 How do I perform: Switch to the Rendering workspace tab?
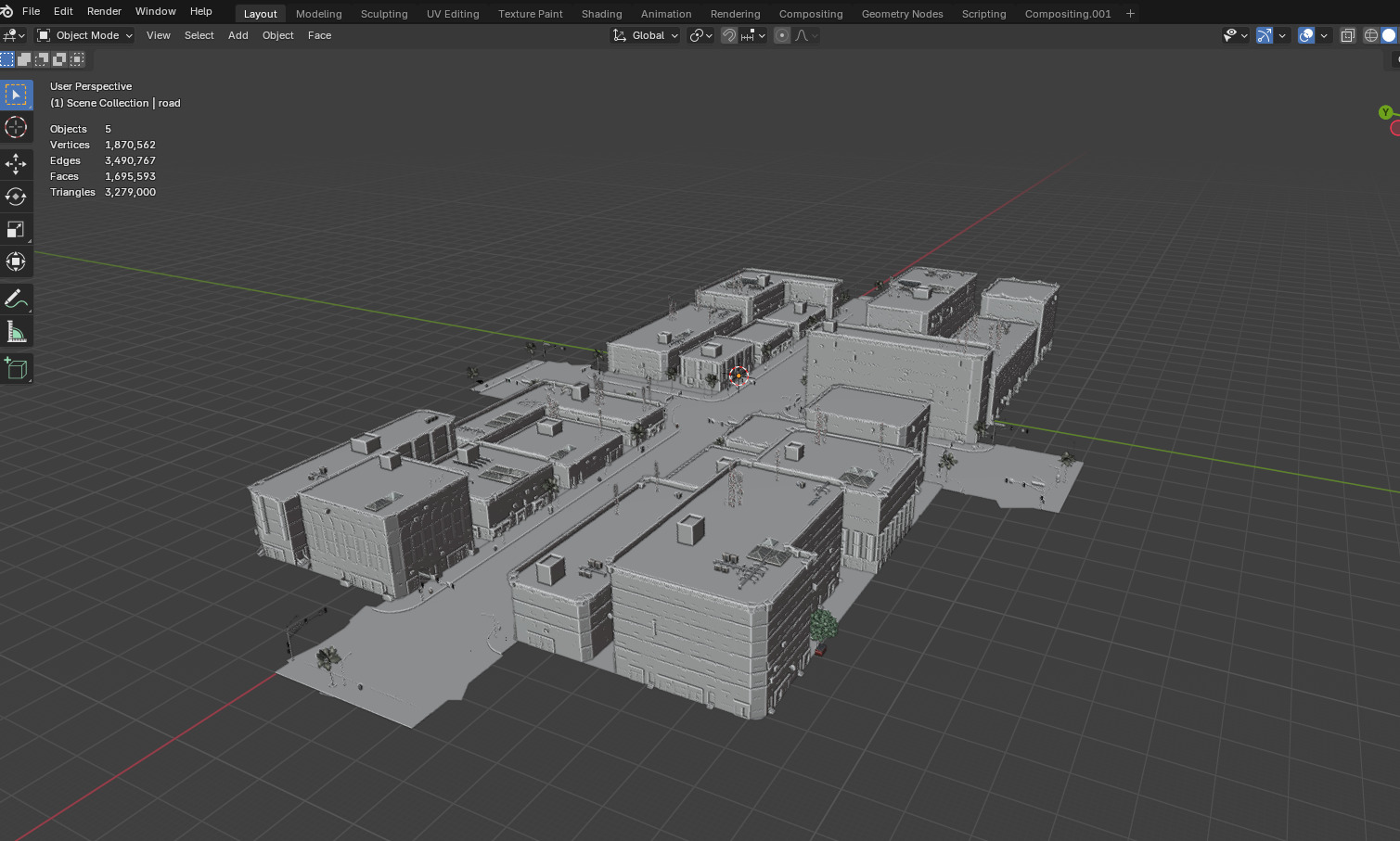click(x=735, y=14)
